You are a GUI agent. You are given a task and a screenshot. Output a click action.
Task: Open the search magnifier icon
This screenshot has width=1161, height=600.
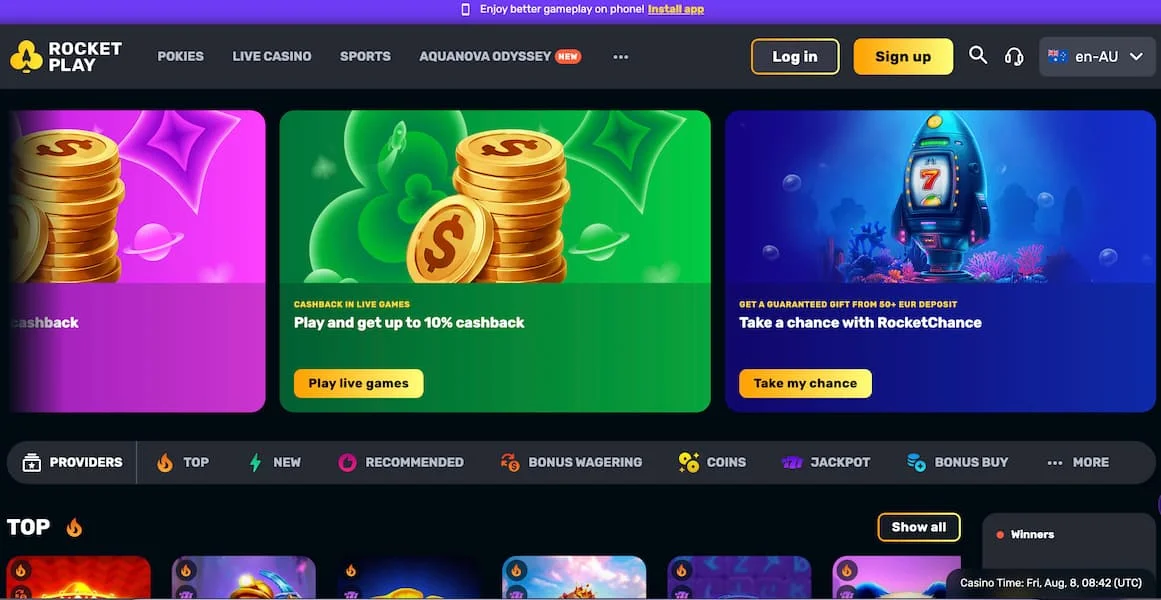click(x=978, y=56)
